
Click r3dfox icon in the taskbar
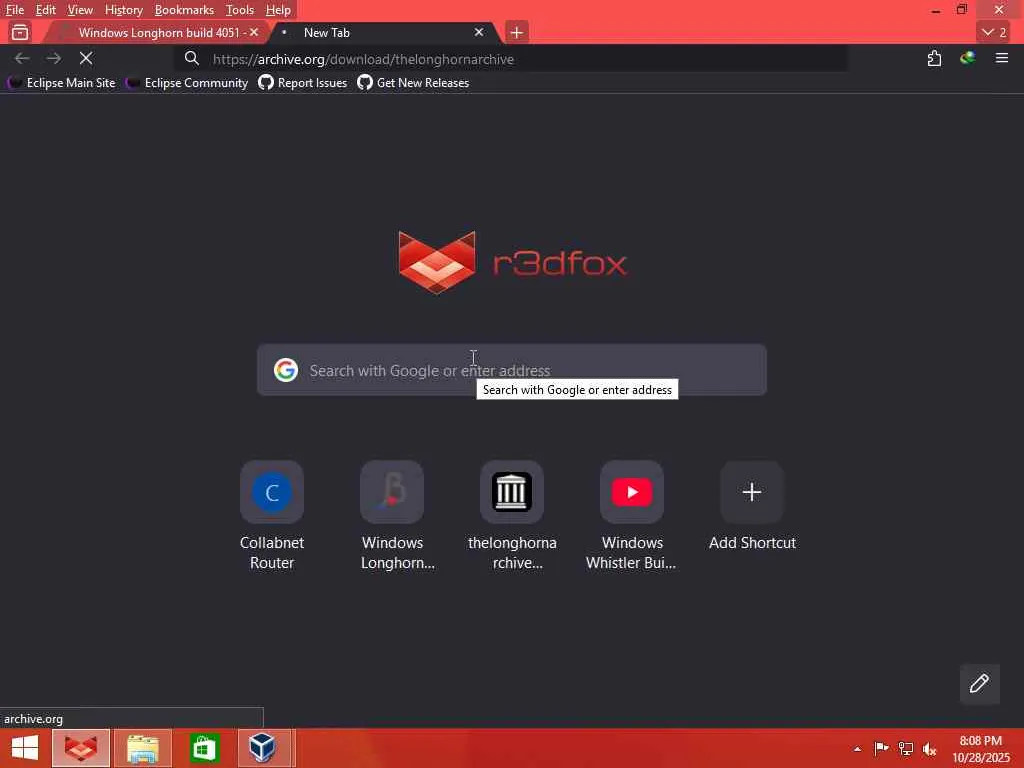(81, 748)
